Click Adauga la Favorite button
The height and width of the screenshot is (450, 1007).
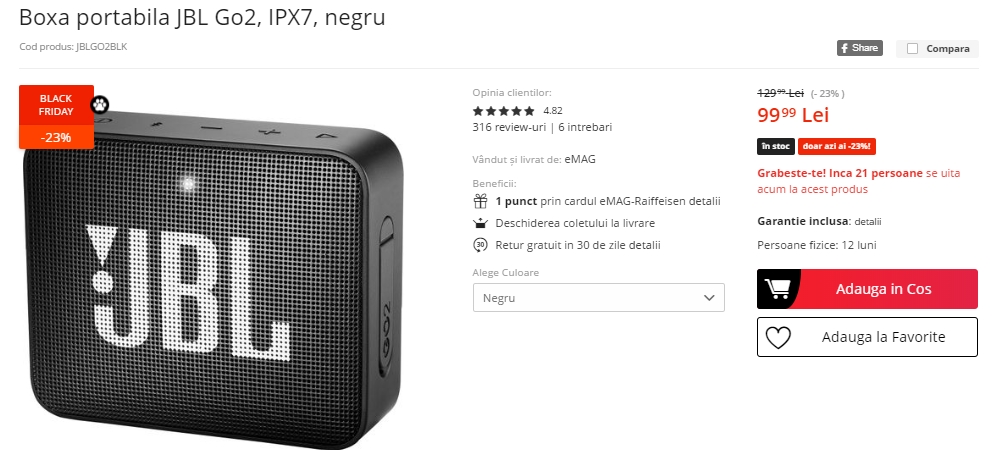(867, 337)
